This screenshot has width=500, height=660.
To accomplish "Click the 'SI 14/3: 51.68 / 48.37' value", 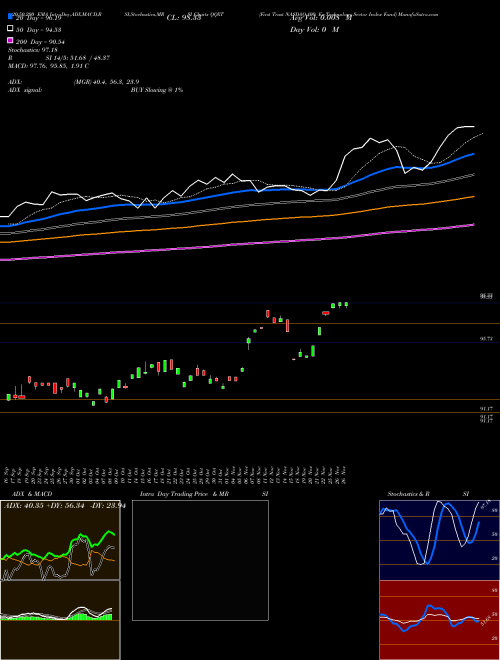I will [x=78, y=58].
